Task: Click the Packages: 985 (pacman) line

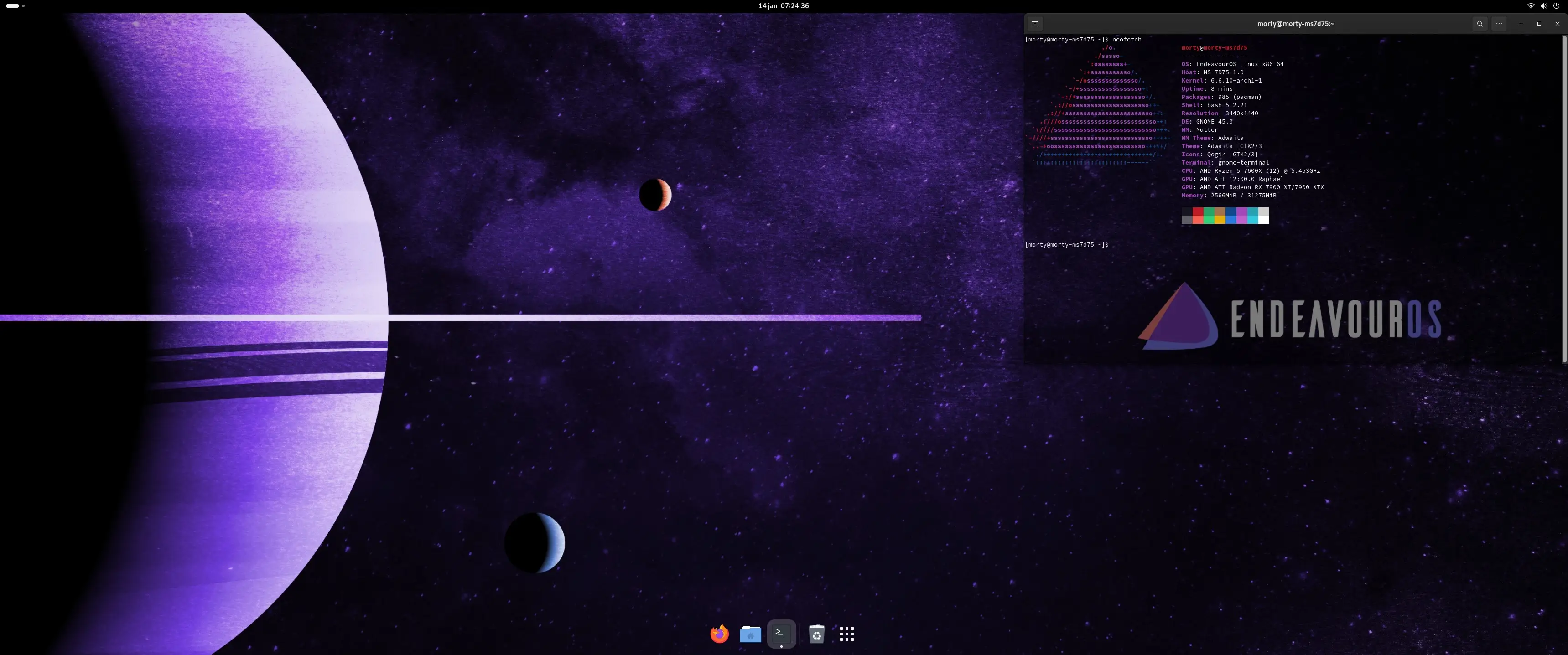Action: (x=1222, y=97)
